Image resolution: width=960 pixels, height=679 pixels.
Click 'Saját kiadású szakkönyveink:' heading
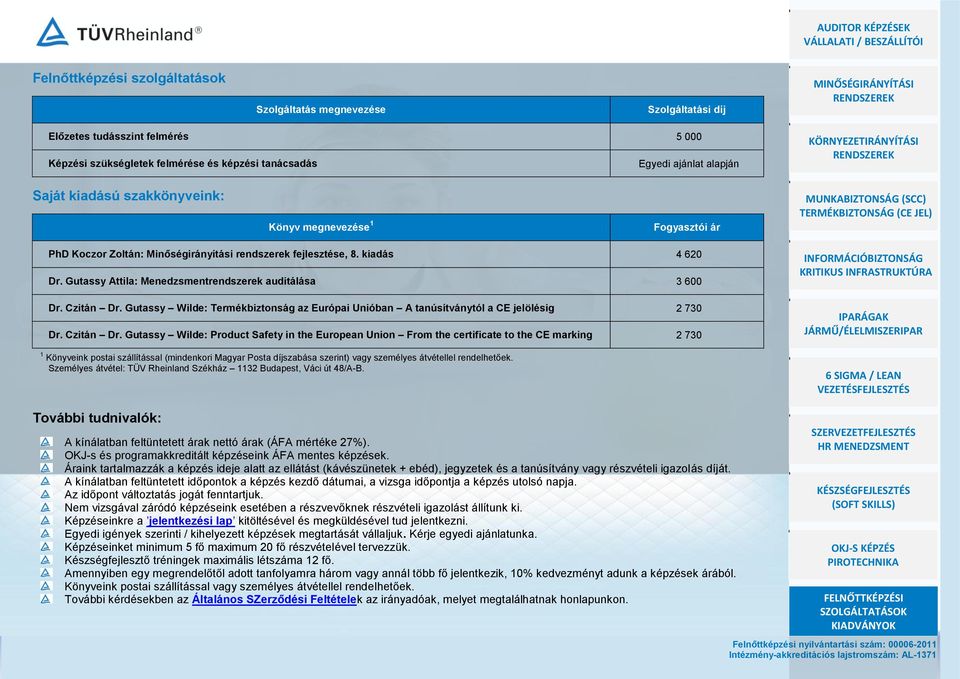[x=129, y=196]
